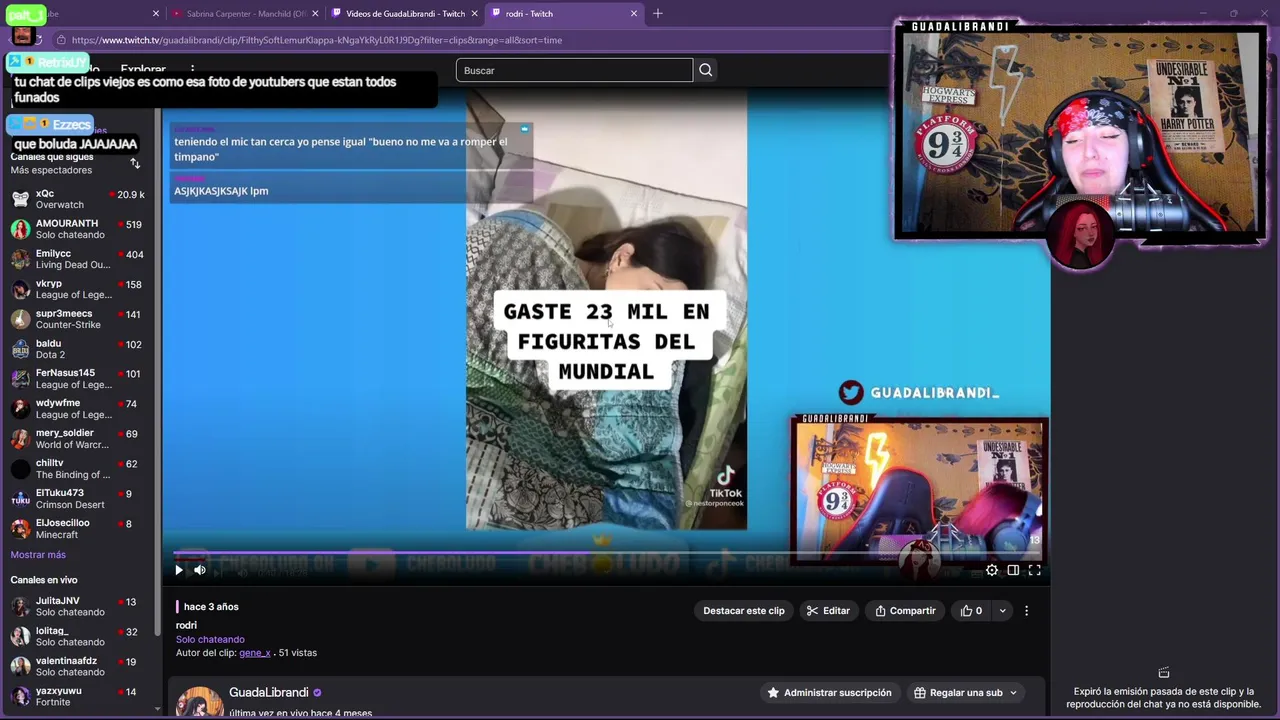Viewport: 1280px width, 720px height.
Task: Click the browser address bar
Action: (x=470, y=40)
